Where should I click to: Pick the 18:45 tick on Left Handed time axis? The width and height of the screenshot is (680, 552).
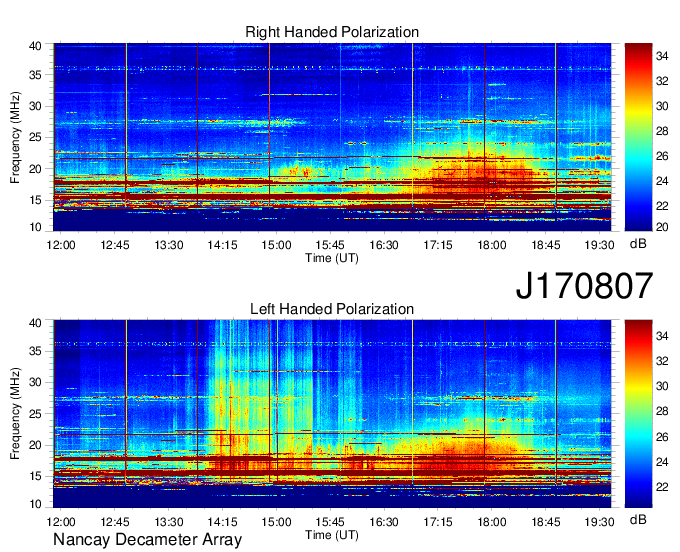(x=546, y=522)
